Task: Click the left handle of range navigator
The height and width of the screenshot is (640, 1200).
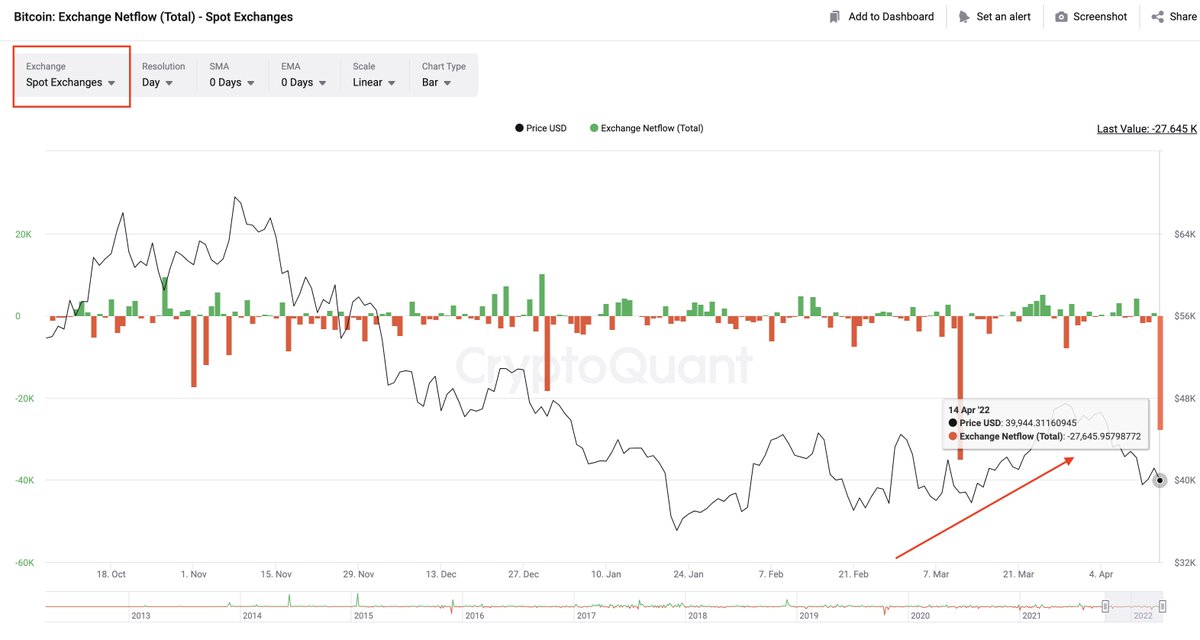Action: click(x=1105, y=606)
